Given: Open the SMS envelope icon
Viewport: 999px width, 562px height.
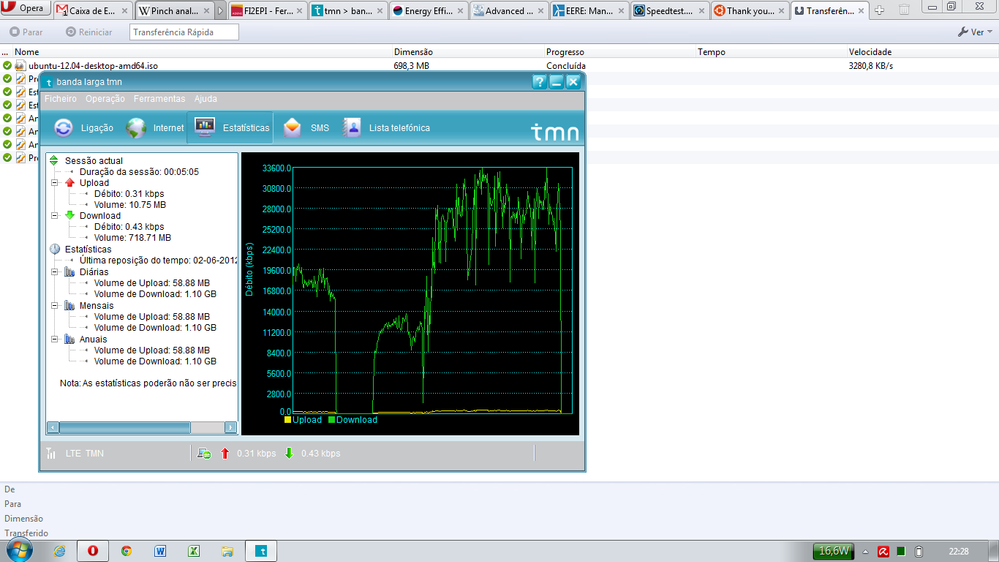Looking at the screenshot, I should coord(292,128).
